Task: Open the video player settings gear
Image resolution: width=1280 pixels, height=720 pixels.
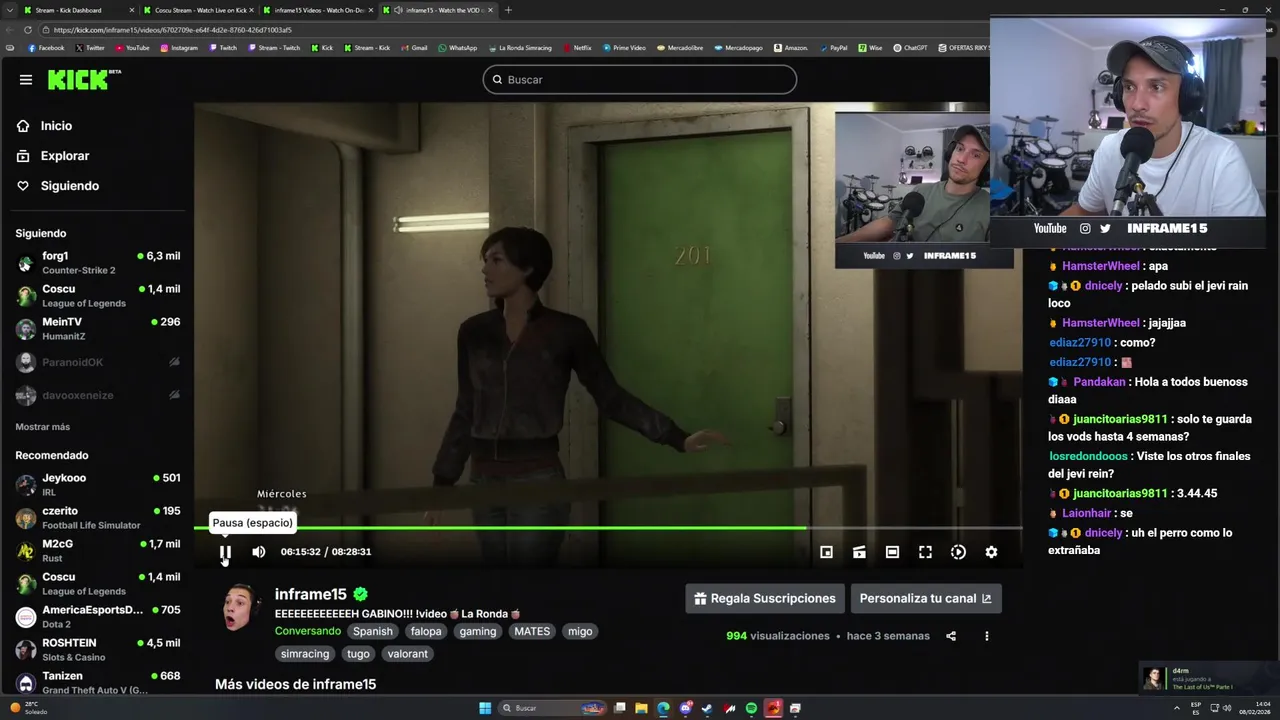Action: pos(991,552)
